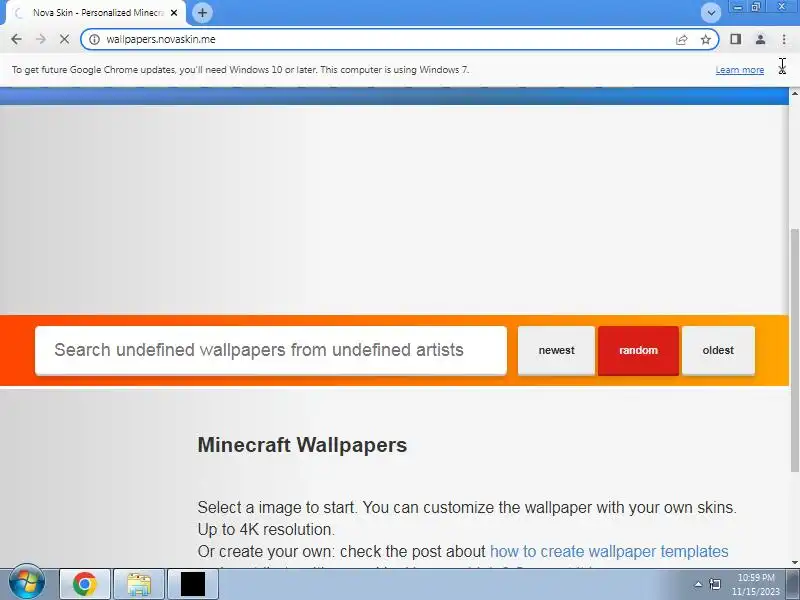Click the Chrome taskbar icon
This screenshot has width=800, height=600.
click(x=85, y=584)
